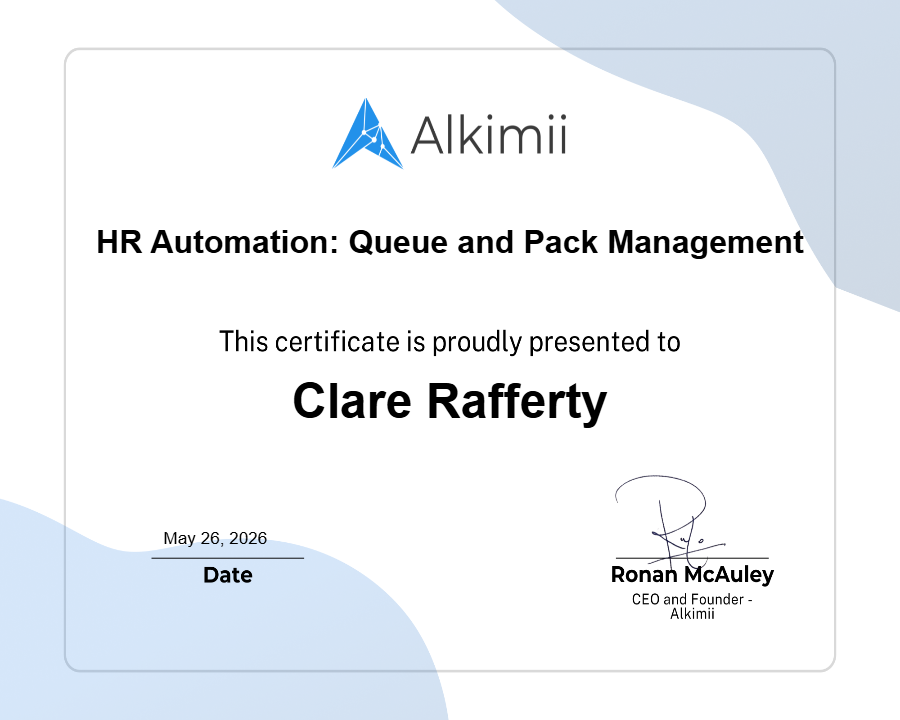Click 'This certificate is proudly presented to' line
Screen dimensions: 900x720
coord(450,342)
